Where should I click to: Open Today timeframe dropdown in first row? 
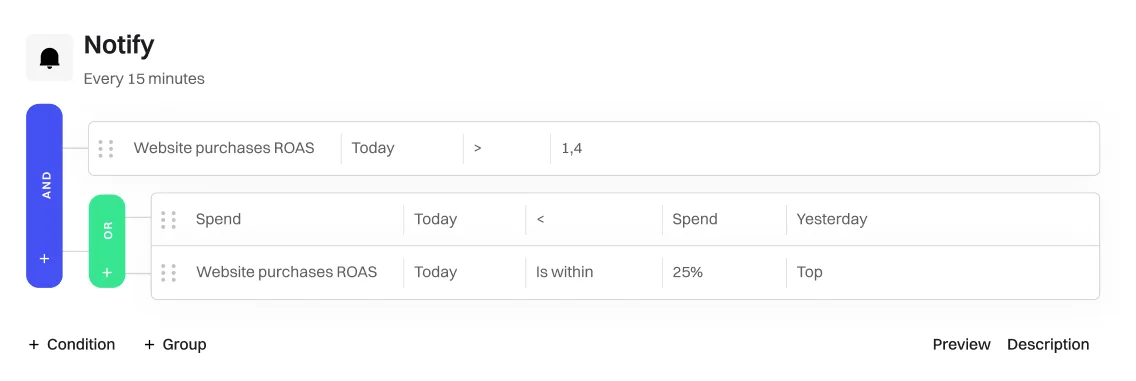point(402,148)
